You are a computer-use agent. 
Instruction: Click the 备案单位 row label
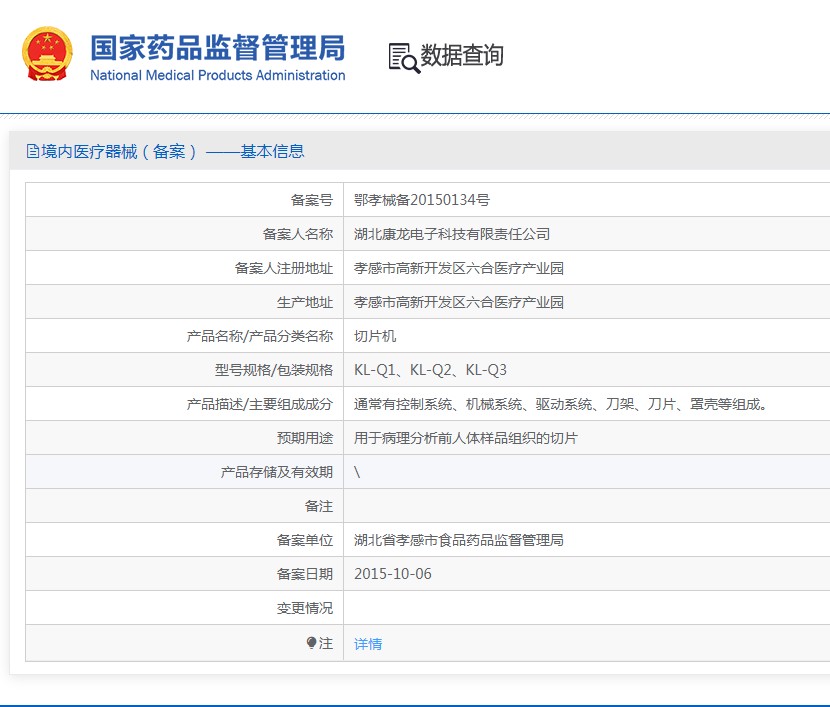pos(305,540)
